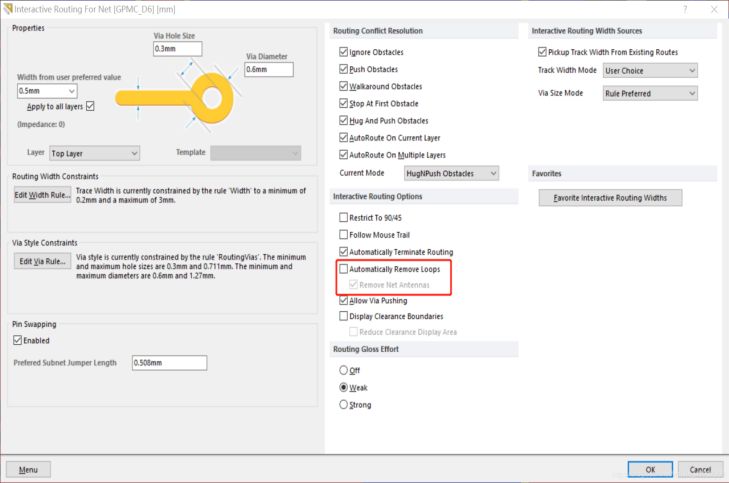Click the dialog title bar icon
This screenshot has width=729, height=483.
pos(8,8)
